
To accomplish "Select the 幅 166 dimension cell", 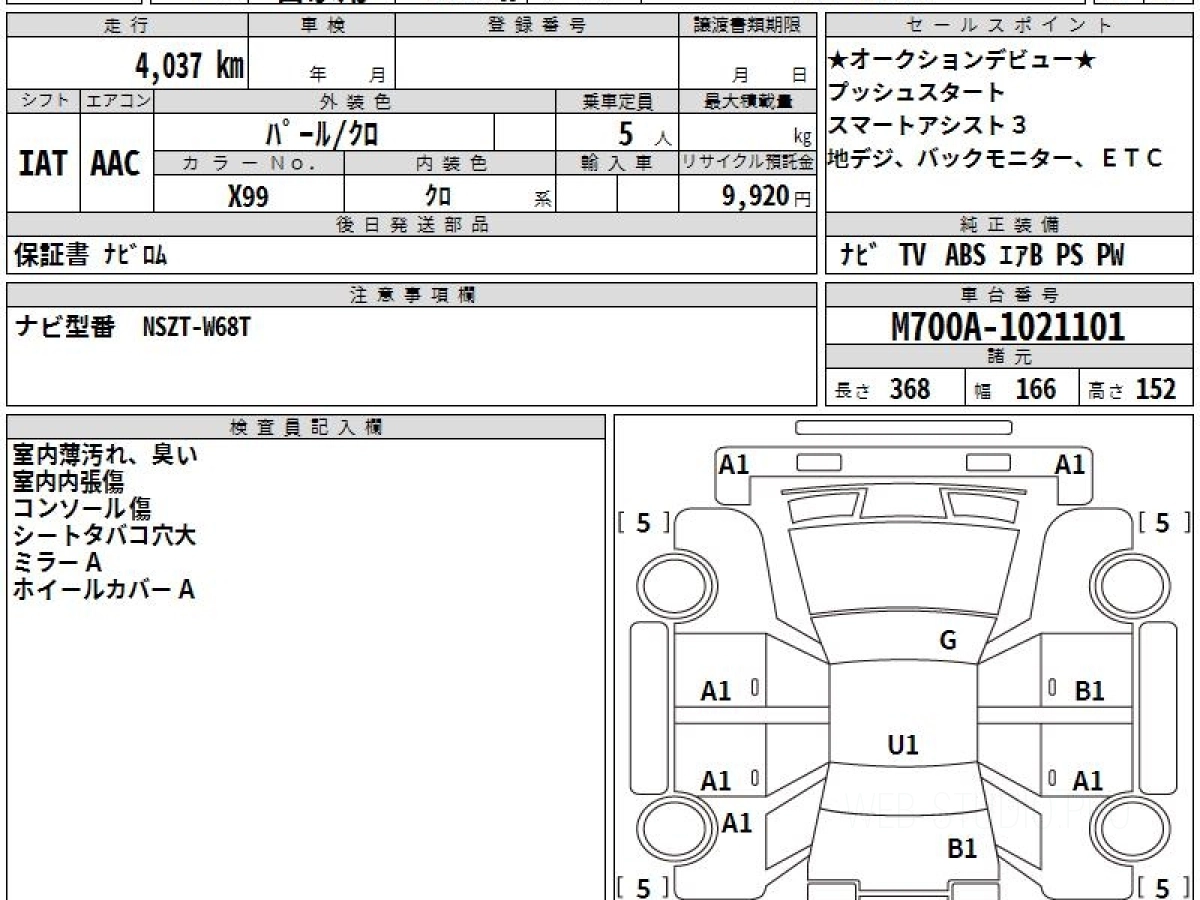I will [1022, 388].
